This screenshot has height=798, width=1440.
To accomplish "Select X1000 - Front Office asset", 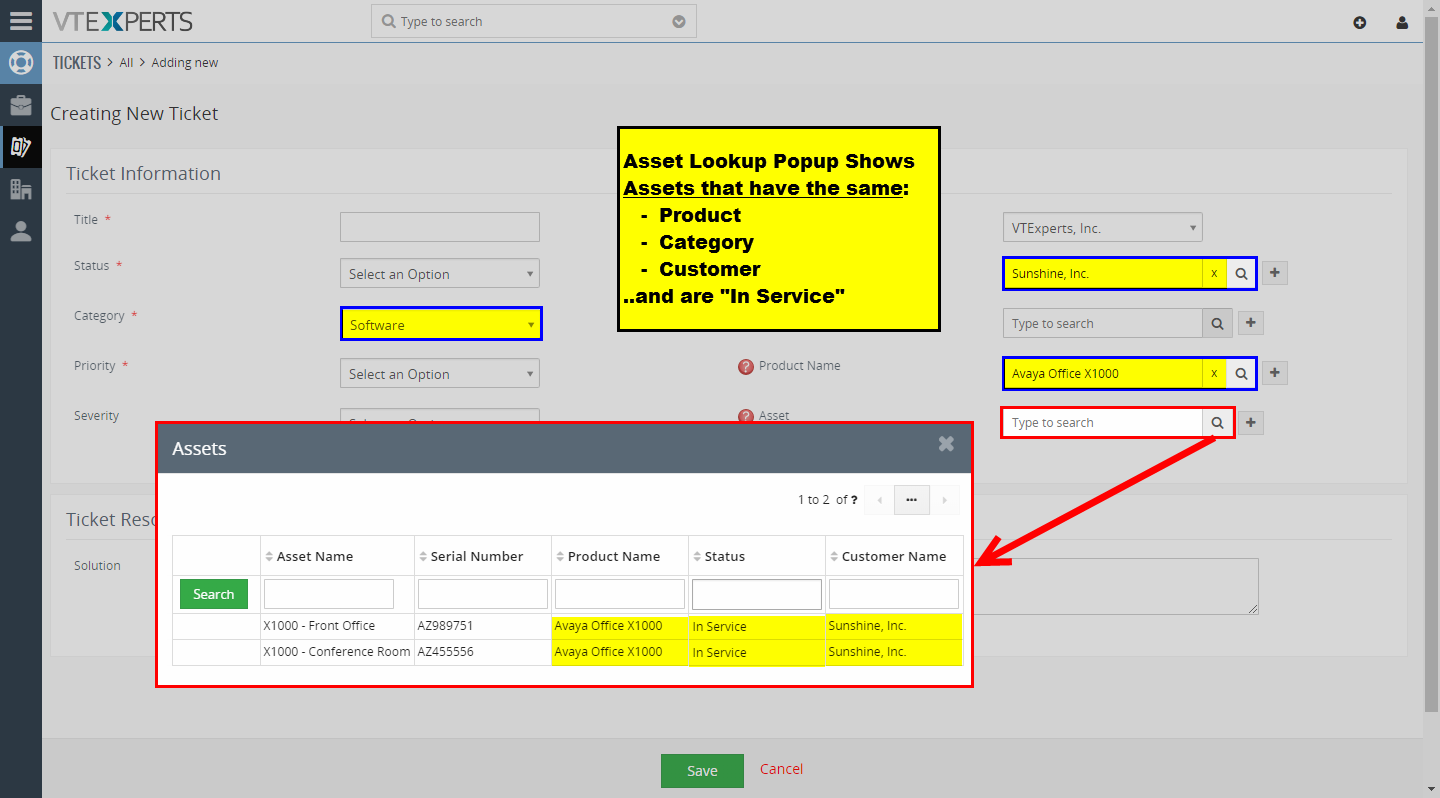I will click(319, 626).
